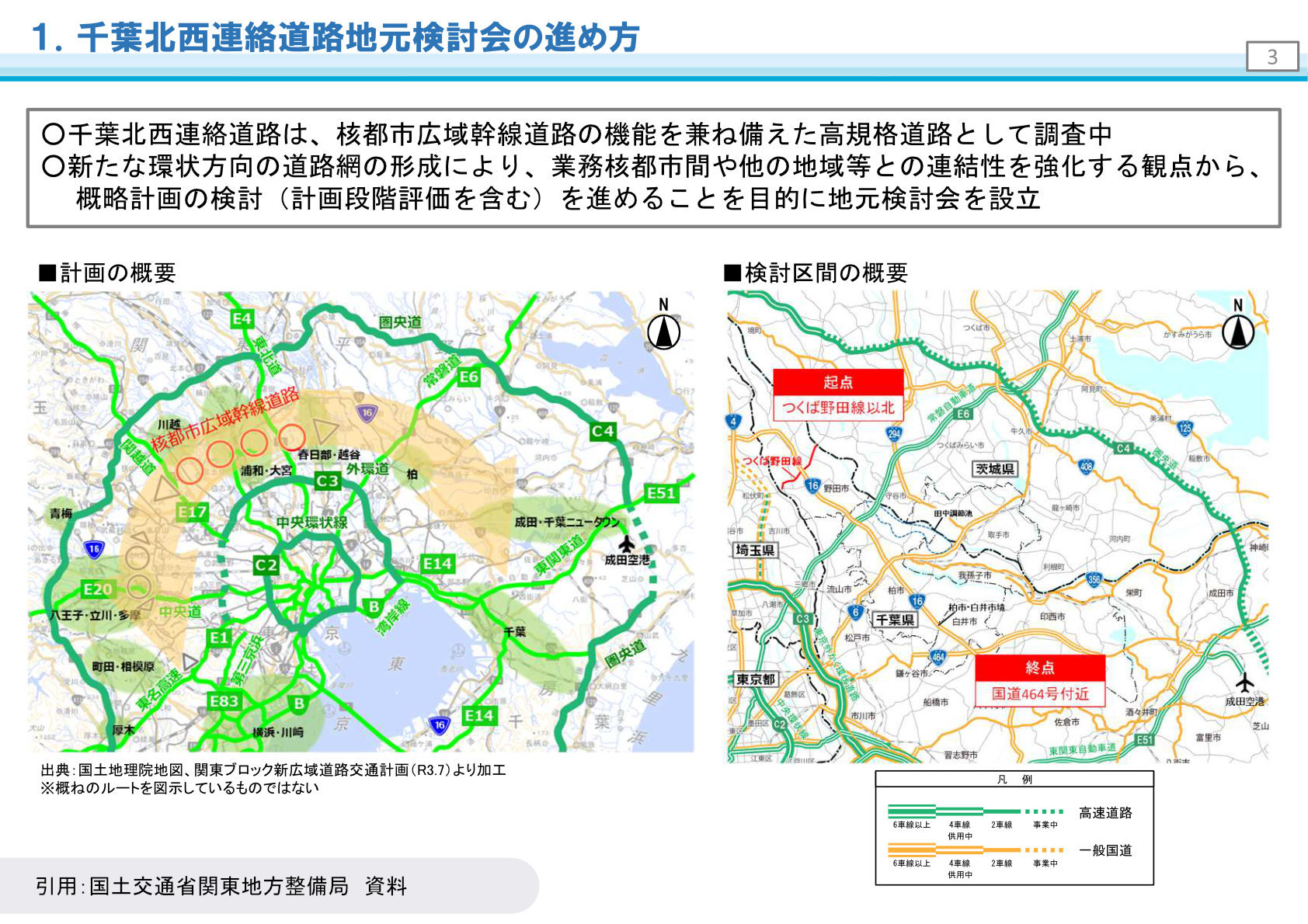Select the E51 marker on right map
This screenshot has height=924, width=1308.
[x=1144, y=740]
